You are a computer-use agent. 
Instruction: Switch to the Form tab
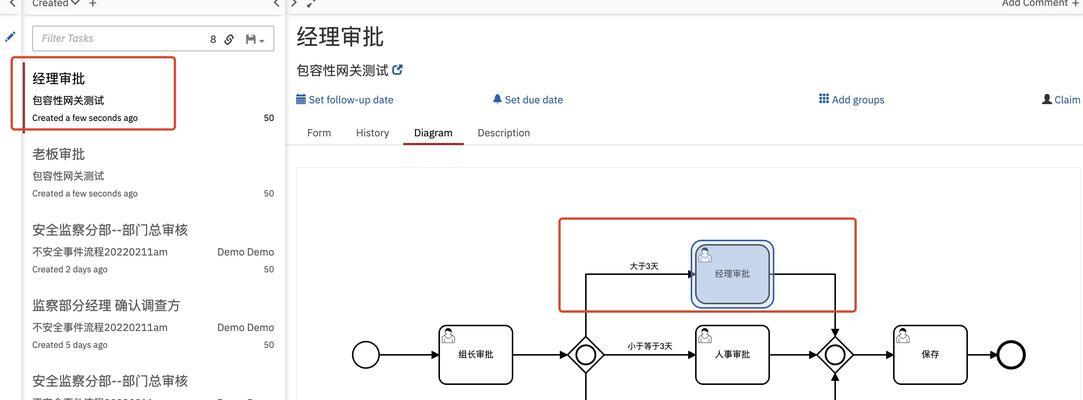tap(318, 133)
